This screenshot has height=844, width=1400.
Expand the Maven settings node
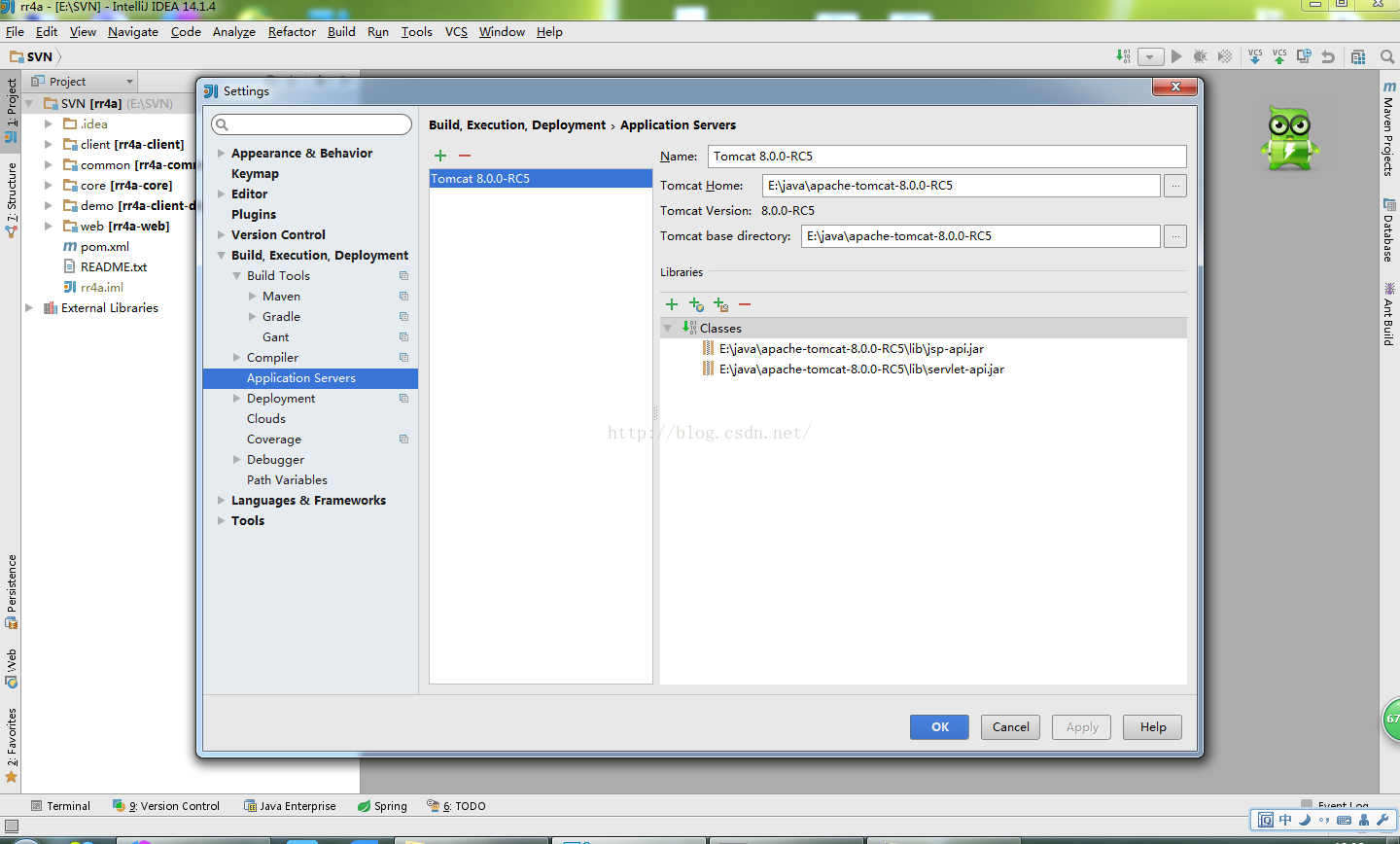(253, 297)
